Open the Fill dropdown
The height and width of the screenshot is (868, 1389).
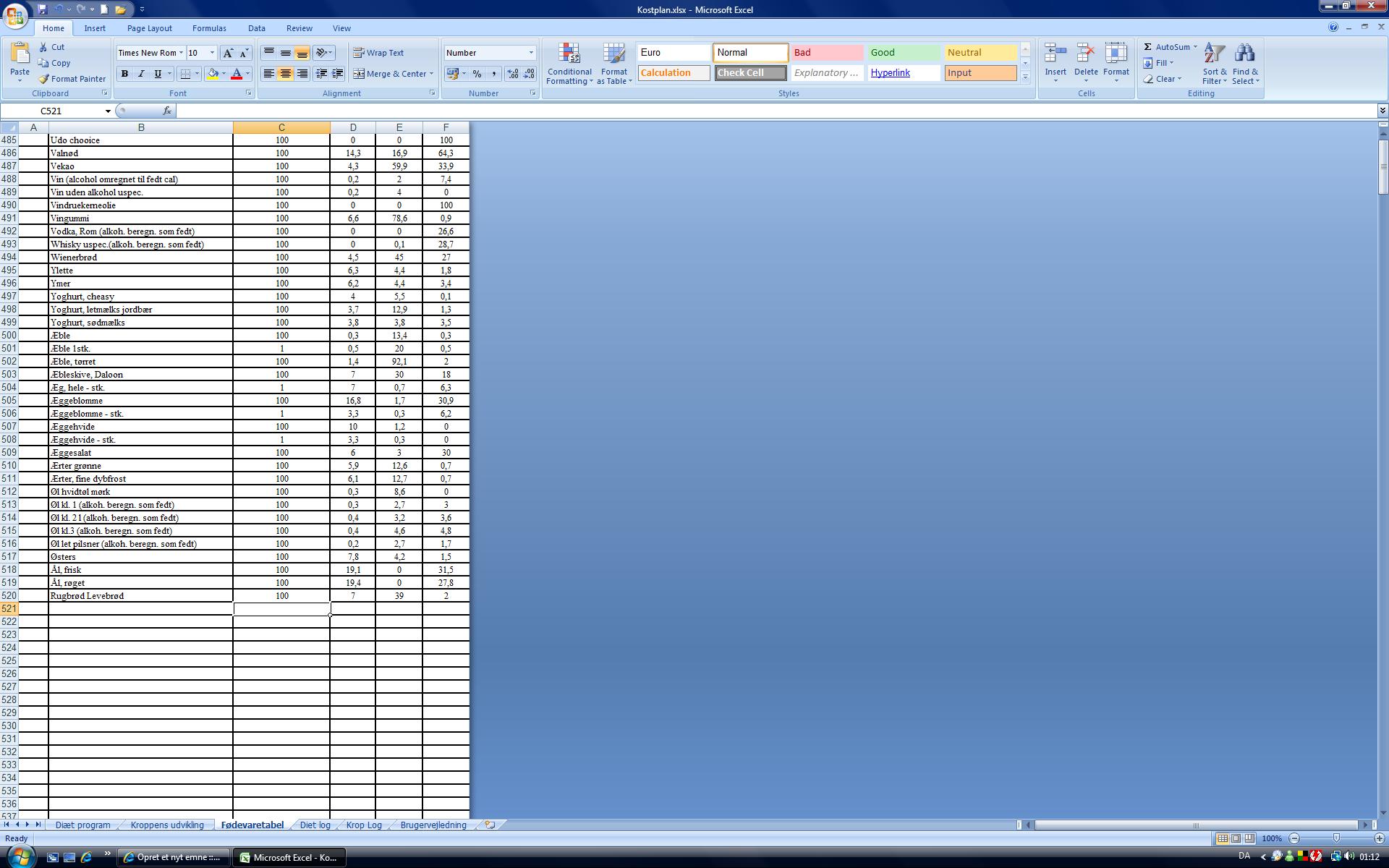[1159, 63]
